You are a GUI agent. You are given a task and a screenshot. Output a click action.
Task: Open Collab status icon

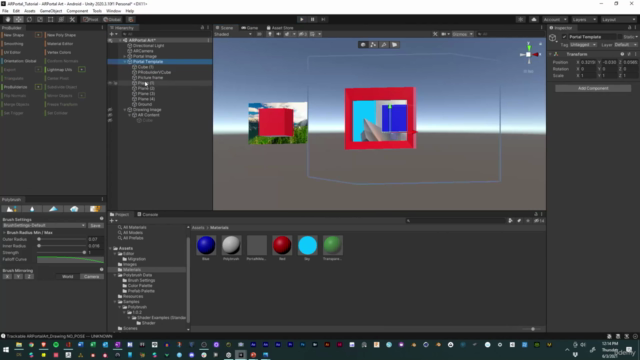(520, 20)
